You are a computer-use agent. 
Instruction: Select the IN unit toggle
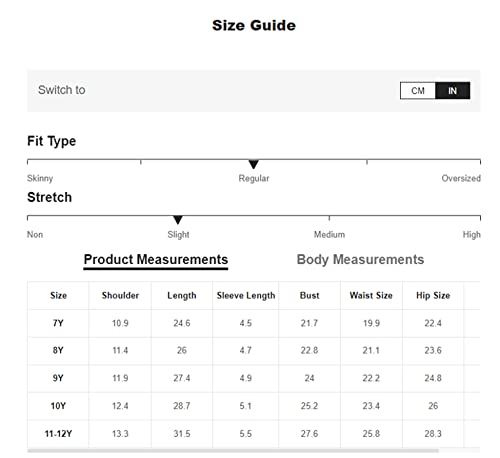[452, 91]
